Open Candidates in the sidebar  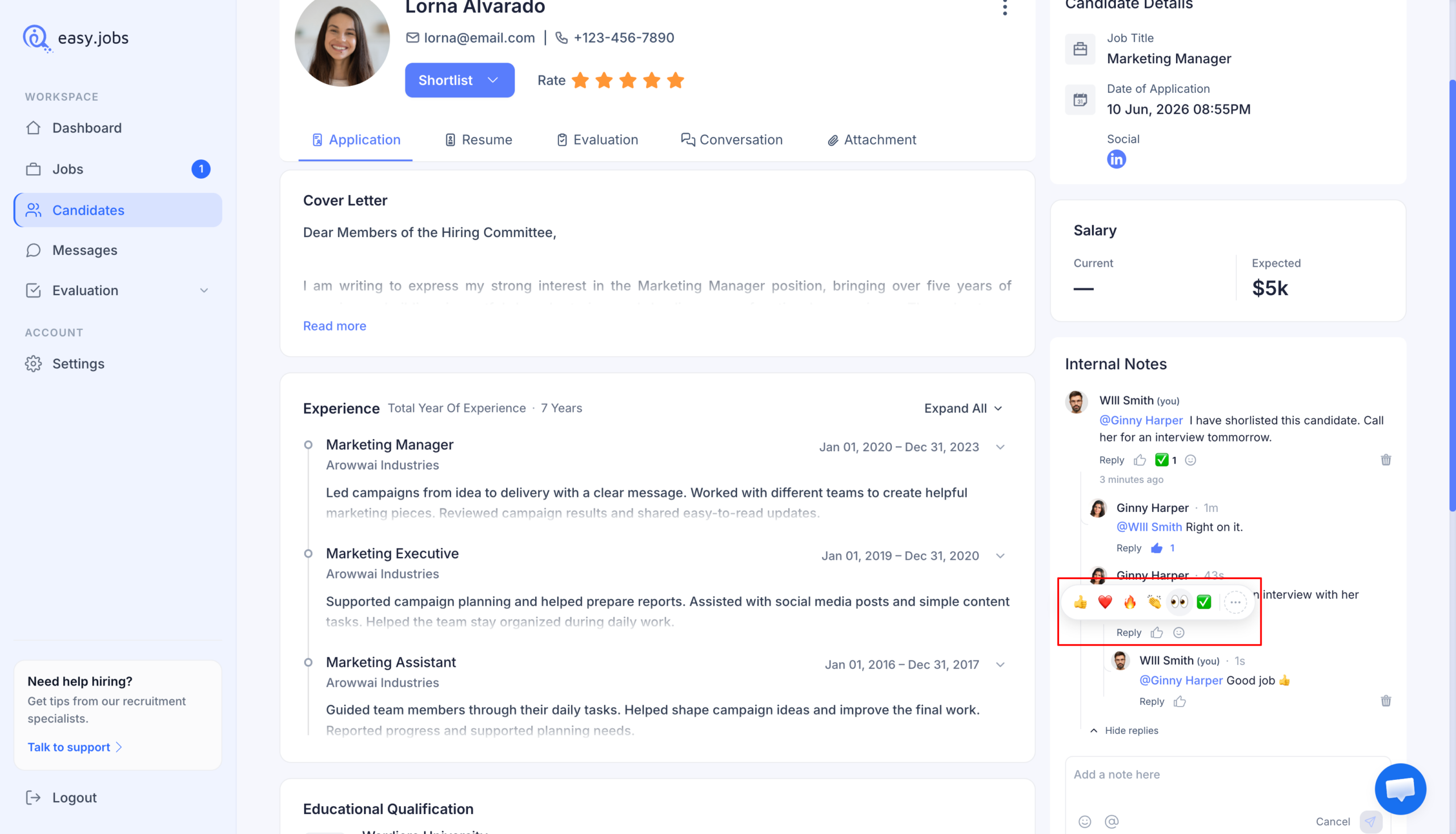[118, 210]
